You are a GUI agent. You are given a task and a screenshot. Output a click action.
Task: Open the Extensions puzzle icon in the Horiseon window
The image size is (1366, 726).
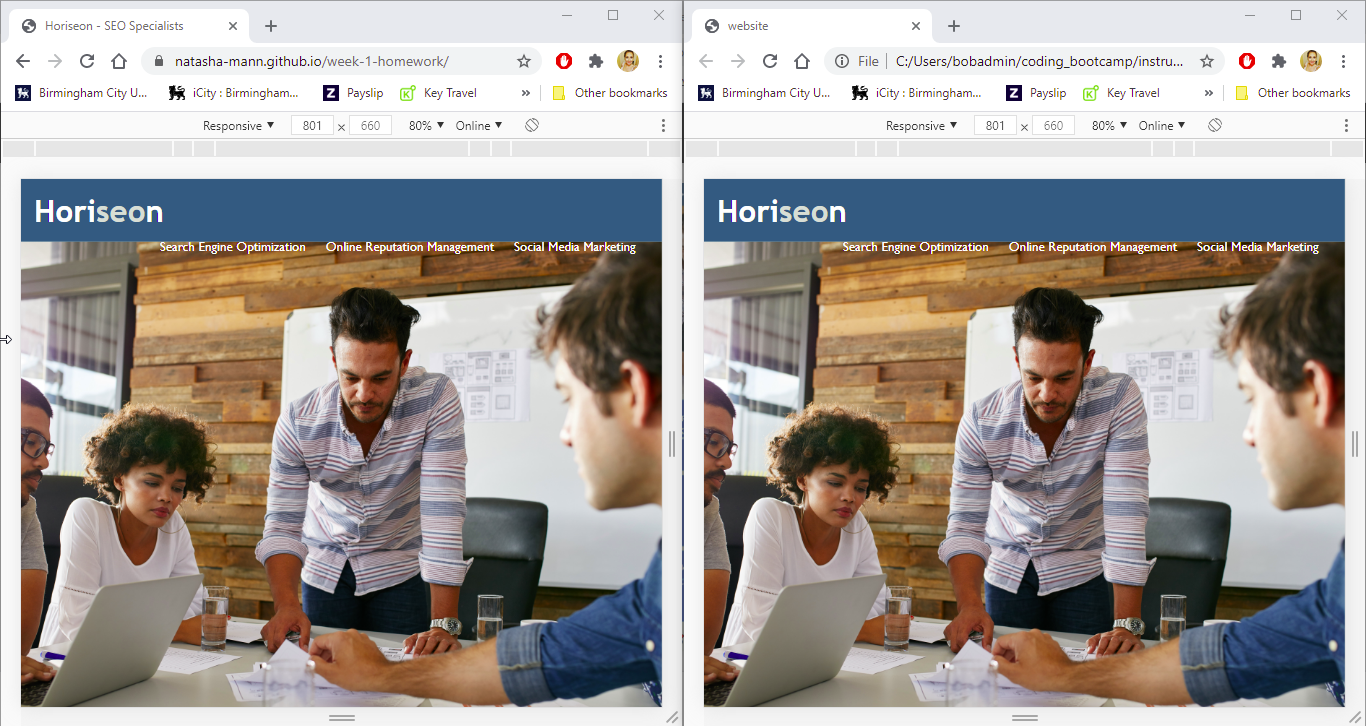596,61
